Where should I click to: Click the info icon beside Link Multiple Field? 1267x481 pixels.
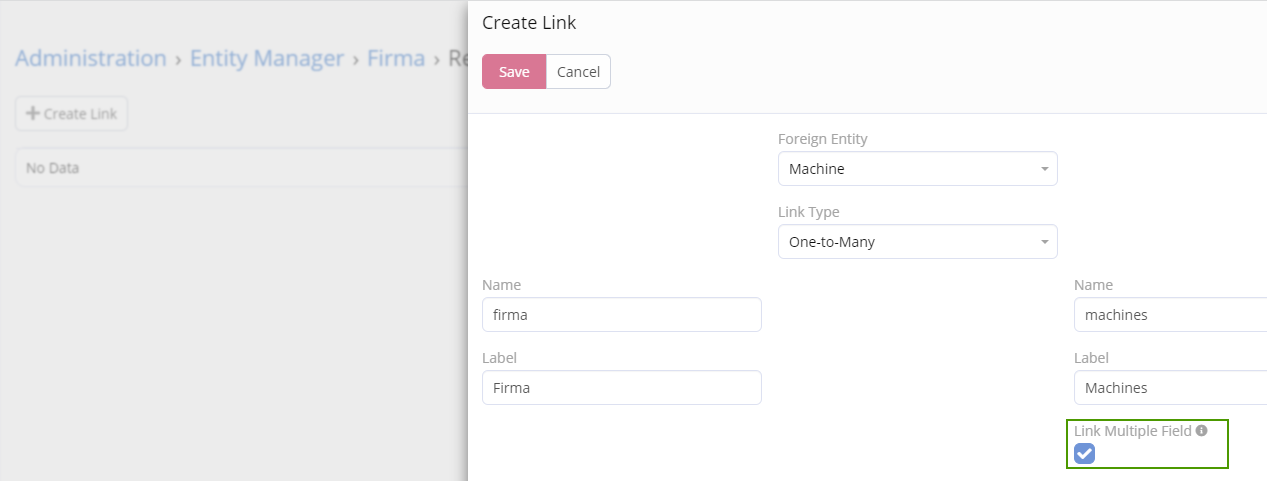[x=1201, y=431]
